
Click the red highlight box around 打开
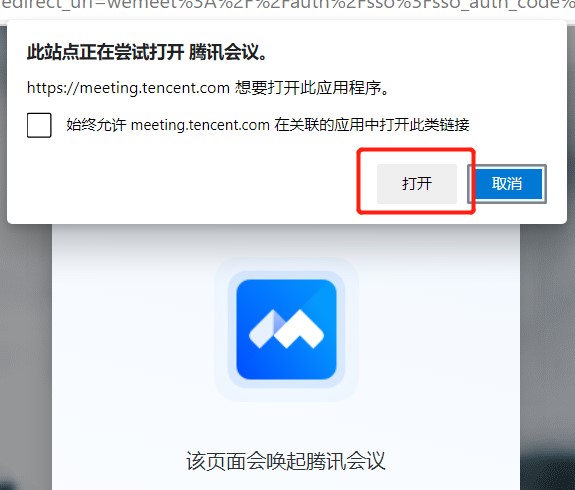pos(416,181)
